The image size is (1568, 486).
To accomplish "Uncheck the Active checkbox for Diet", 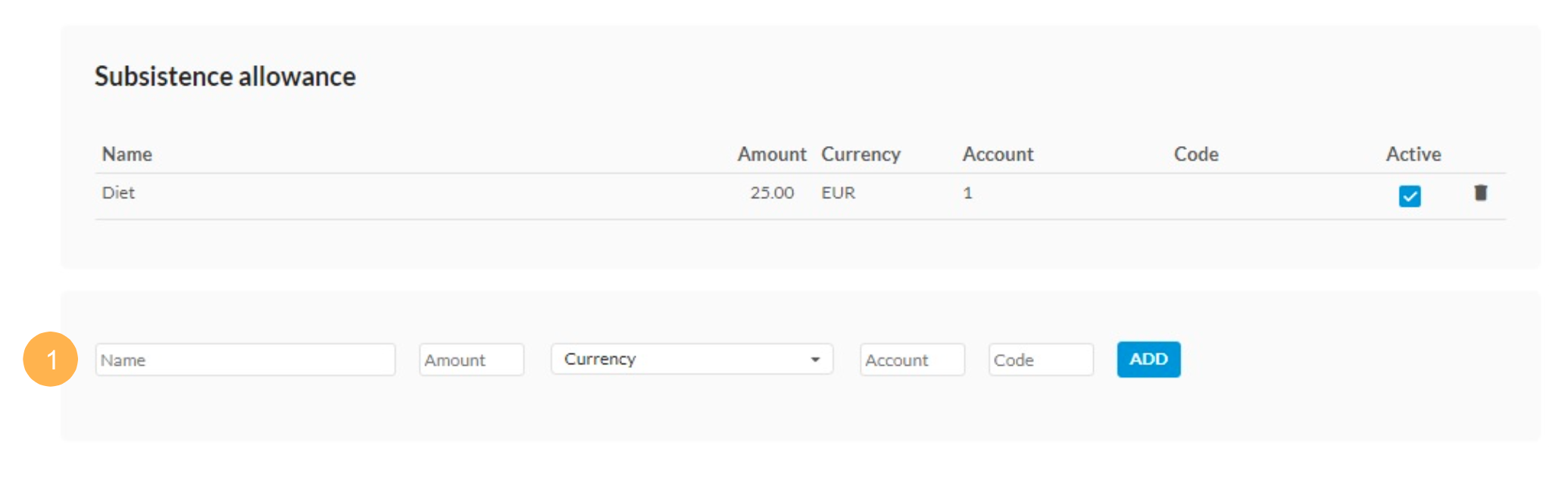I will (x=1409, y=196).
